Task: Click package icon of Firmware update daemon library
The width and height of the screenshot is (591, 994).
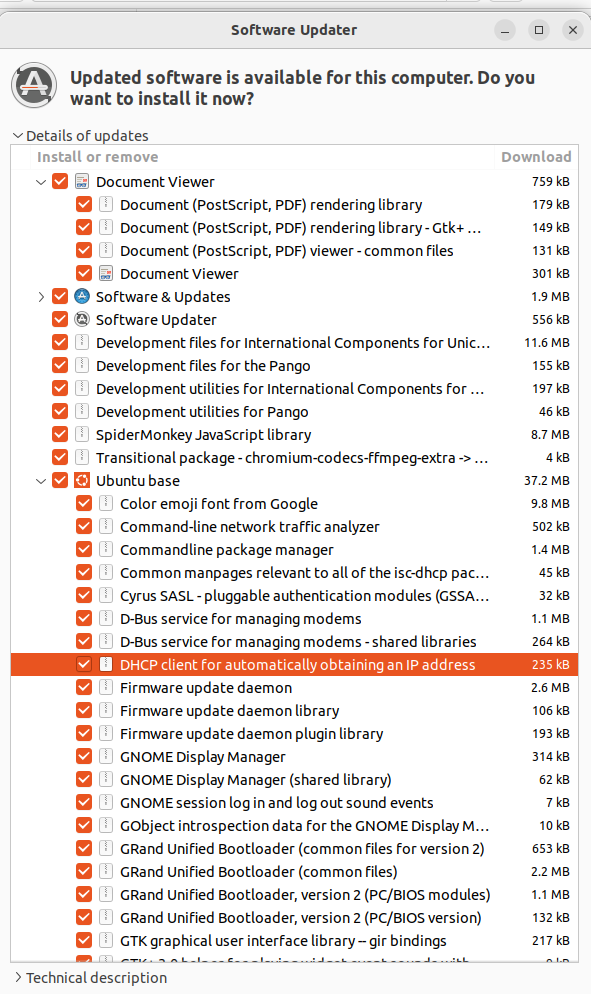Action: tap(106, 710)
